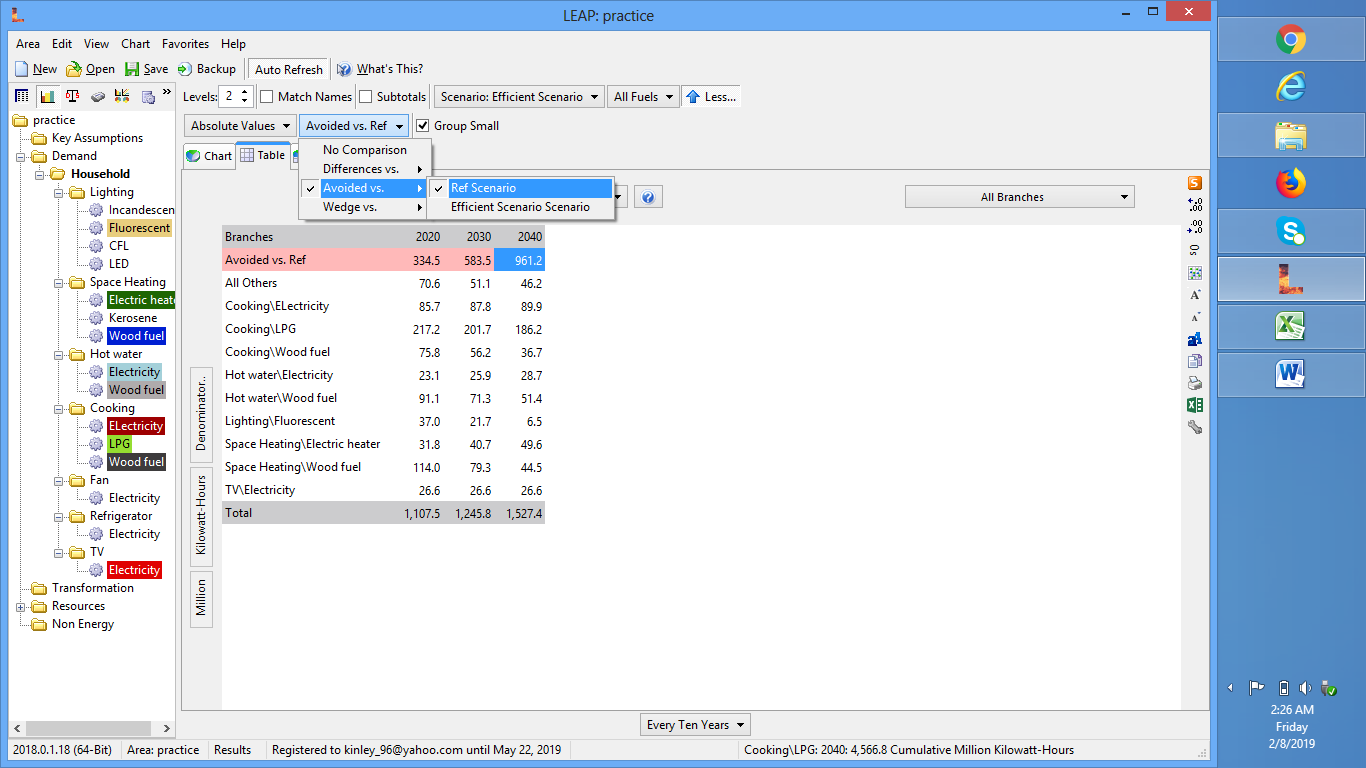Copy table to clipboard icon
Viewport: 1366px width, 768px height.
click(1194, 361)
